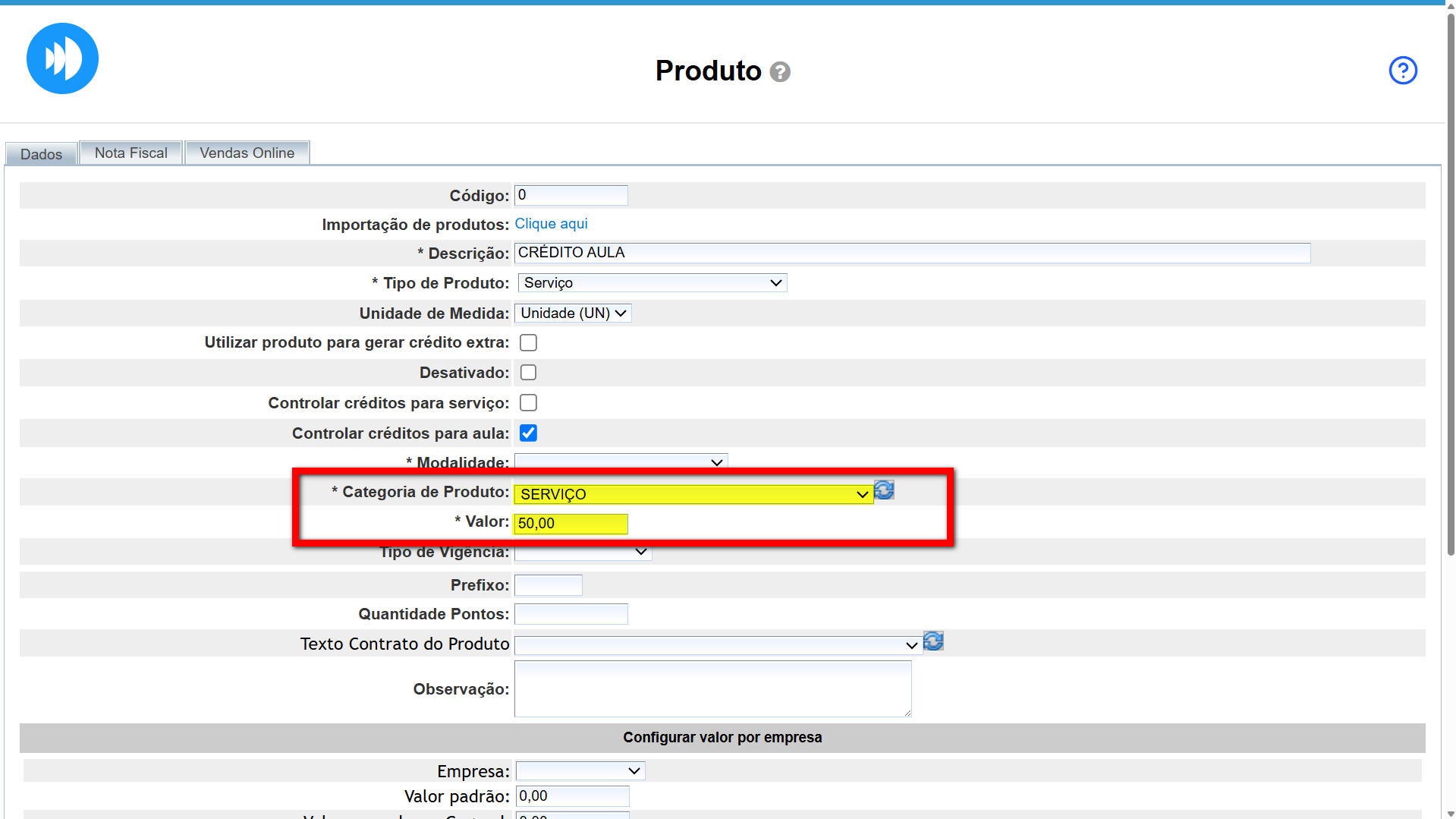The image size is (1456, 819).
Task: Click the Descrição text field
Action: coord(911,253)
